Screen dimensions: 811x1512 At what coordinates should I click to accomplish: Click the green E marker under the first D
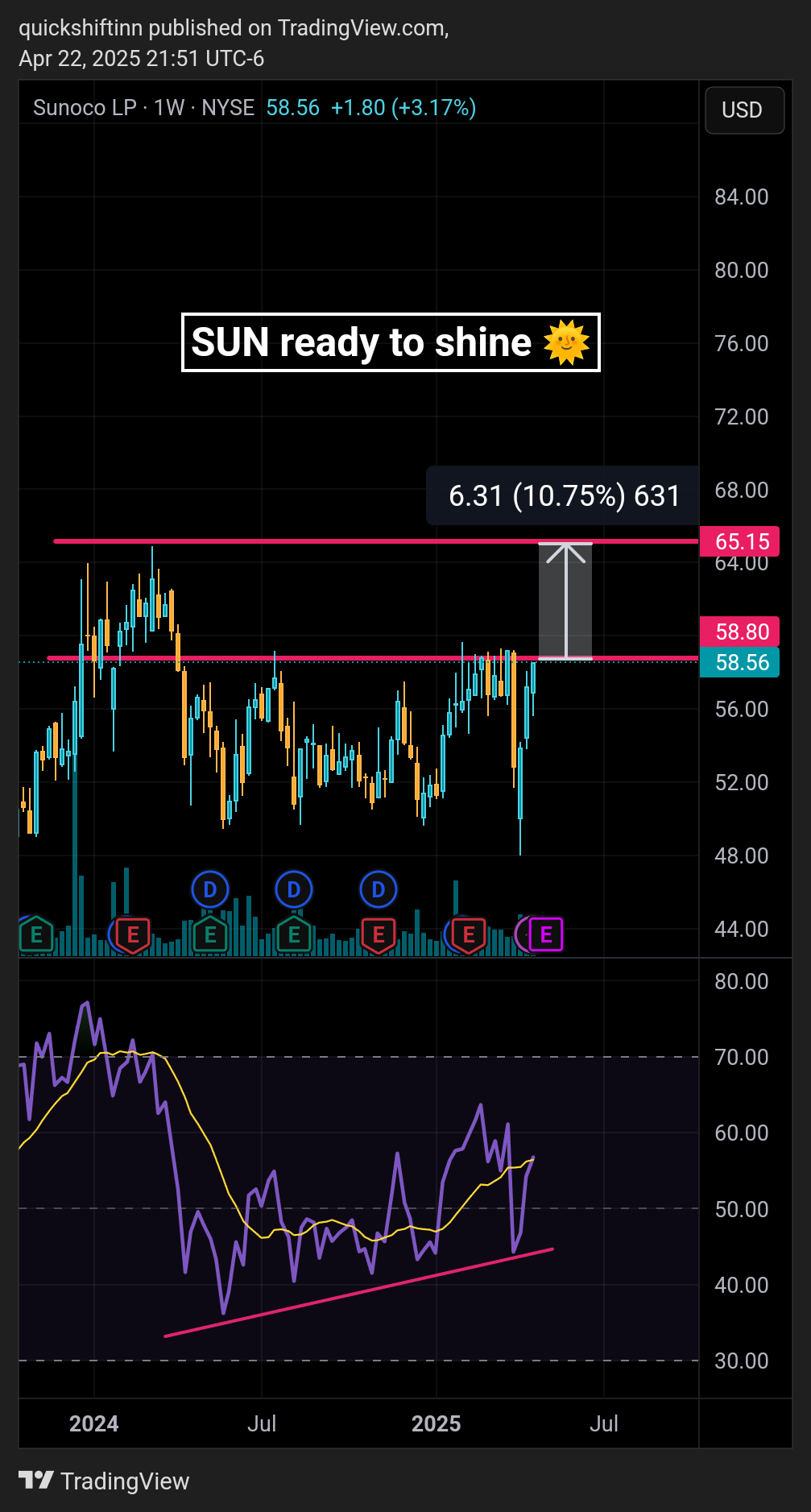point(210,935)
